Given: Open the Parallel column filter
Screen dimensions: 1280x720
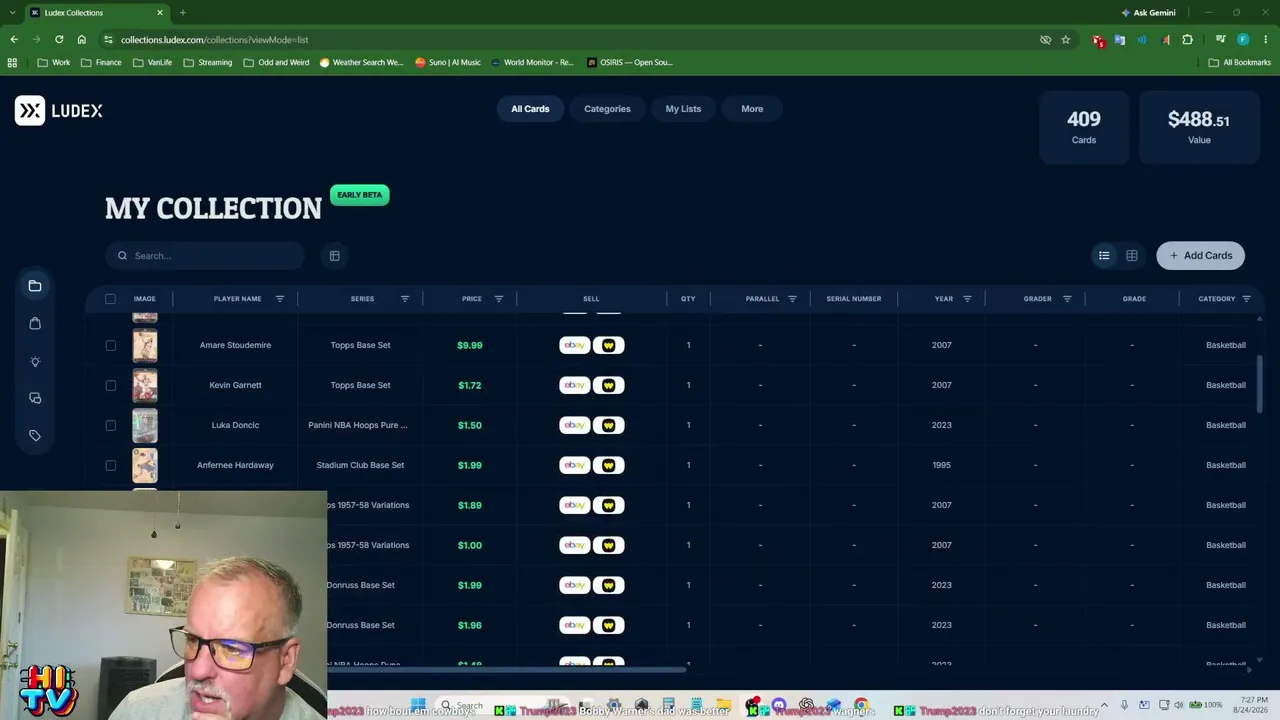Looking at the screenshot, I should click(792, 299).
